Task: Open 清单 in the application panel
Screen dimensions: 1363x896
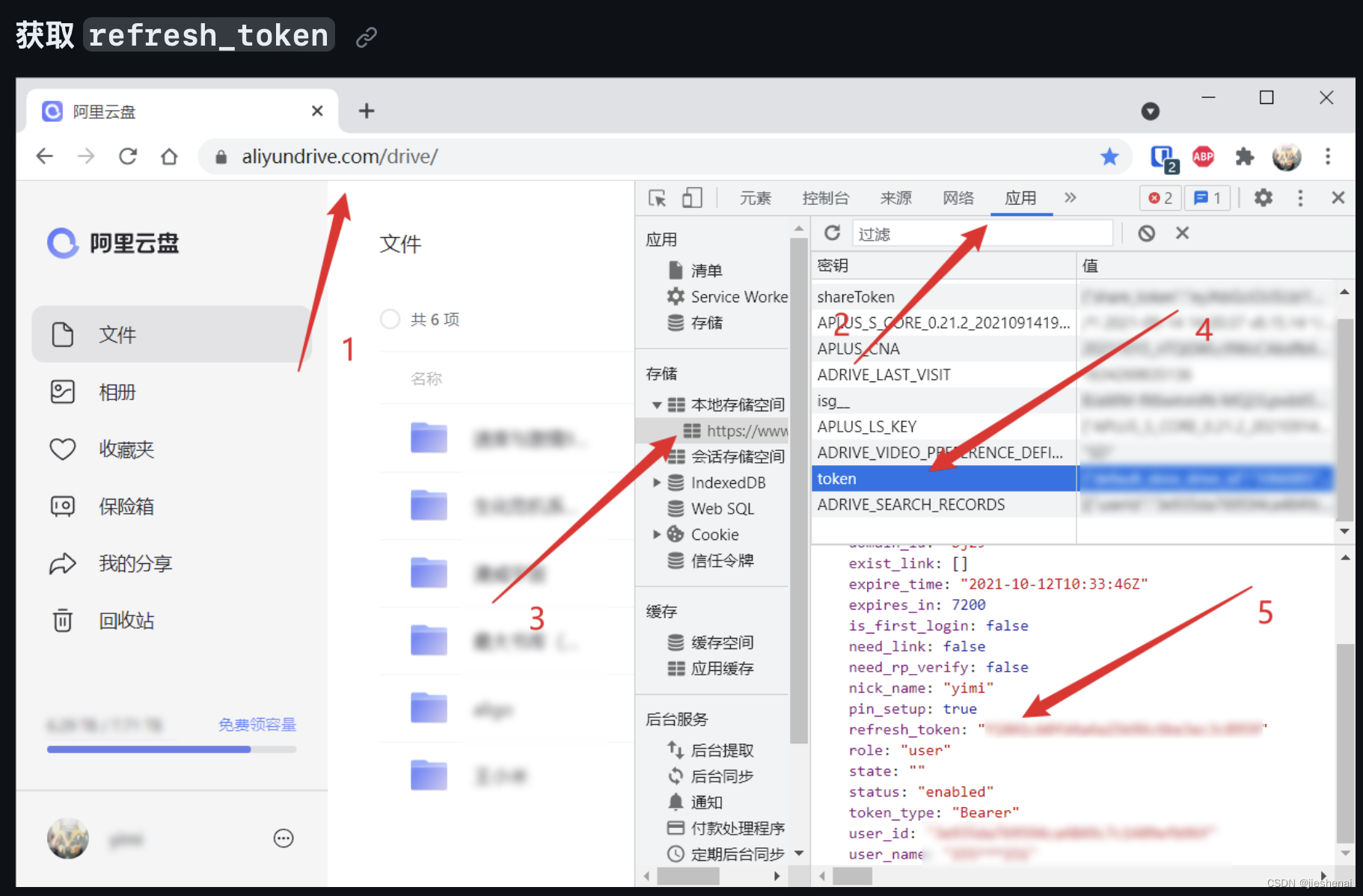Action: [x=696, y=270]
